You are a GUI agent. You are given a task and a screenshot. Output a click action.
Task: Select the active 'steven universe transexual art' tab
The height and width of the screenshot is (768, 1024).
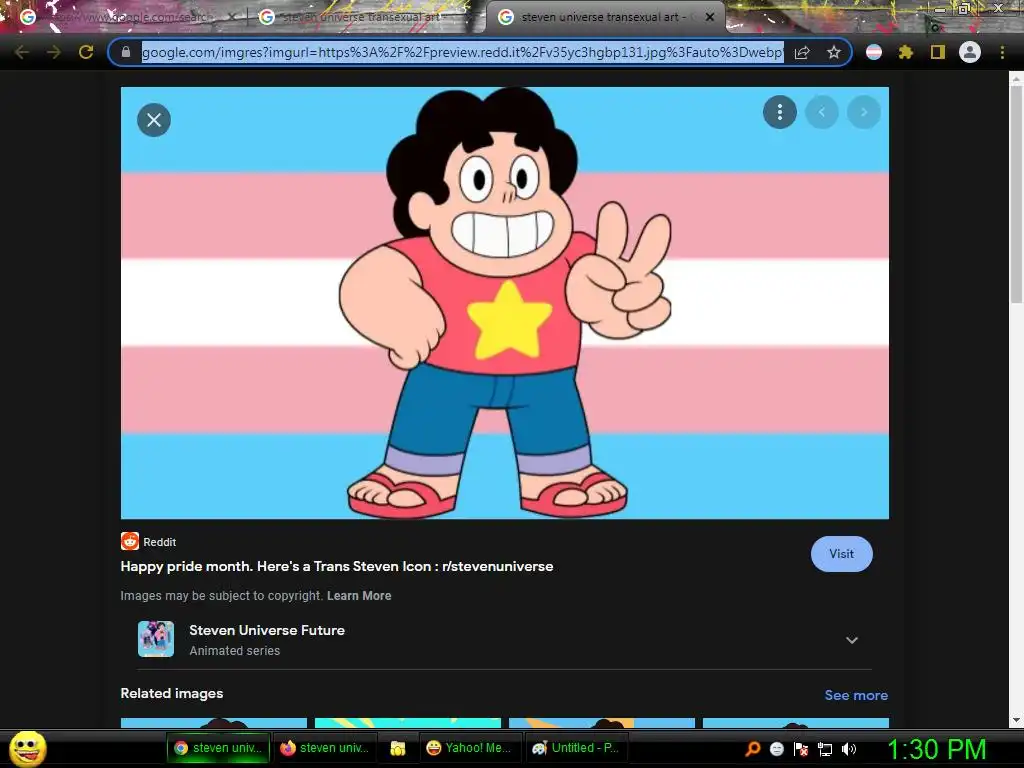[604, 17]
